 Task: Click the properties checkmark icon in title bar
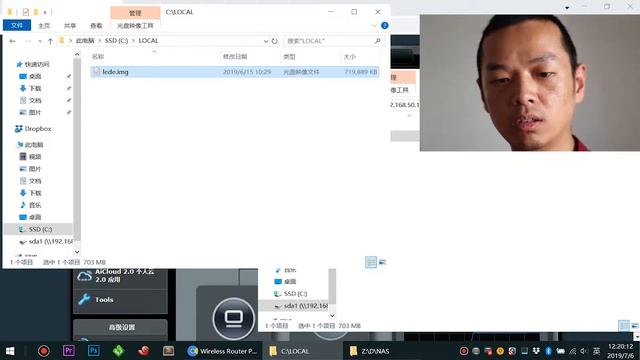click(x=26, y=12)
